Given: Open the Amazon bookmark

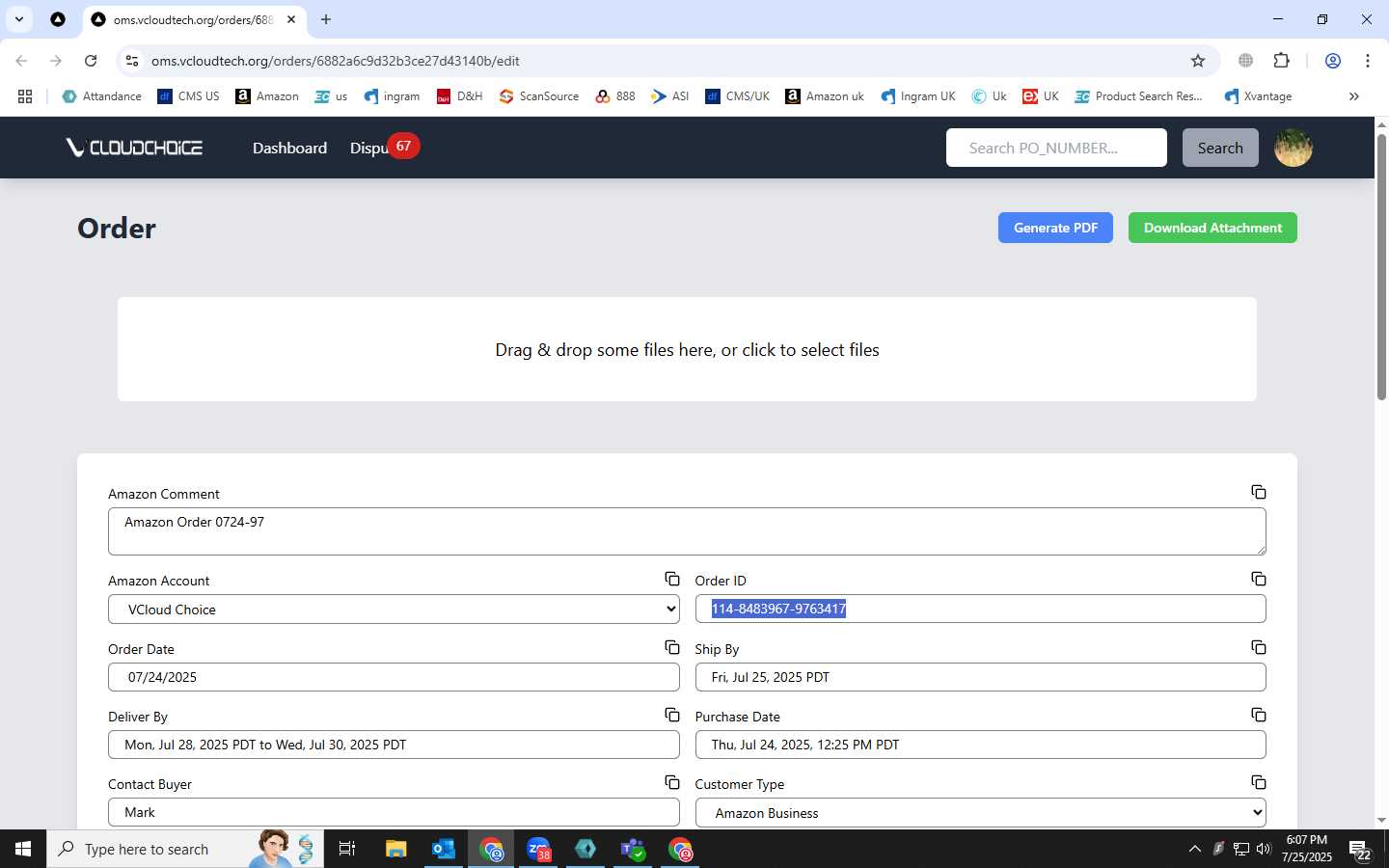Looking at the screenshot, I should pyautogui.click(x=267, y=96).
